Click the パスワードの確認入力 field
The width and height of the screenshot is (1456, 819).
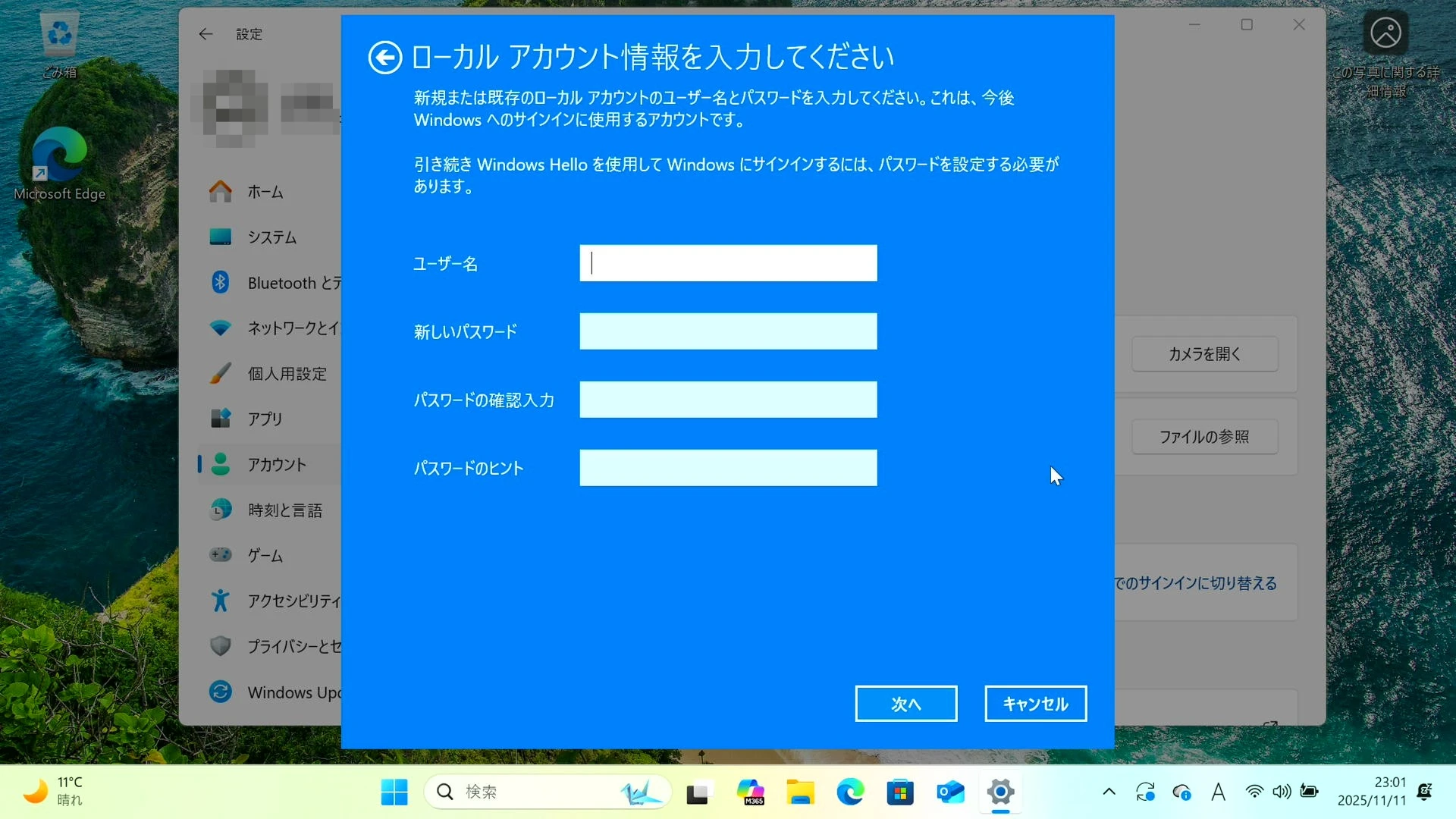[x=728, y=400]
